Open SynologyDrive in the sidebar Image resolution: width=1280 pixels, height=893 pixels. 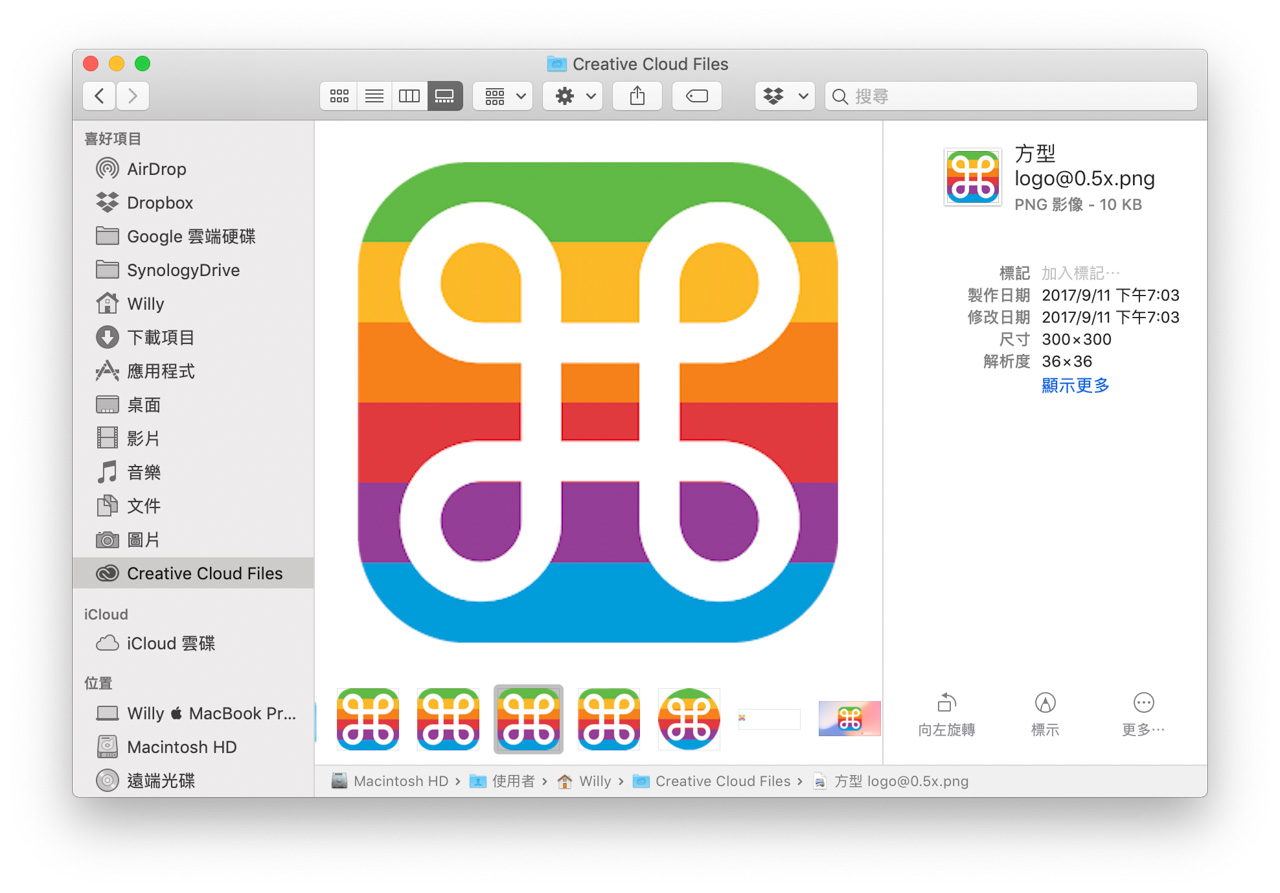pos(193,270)
